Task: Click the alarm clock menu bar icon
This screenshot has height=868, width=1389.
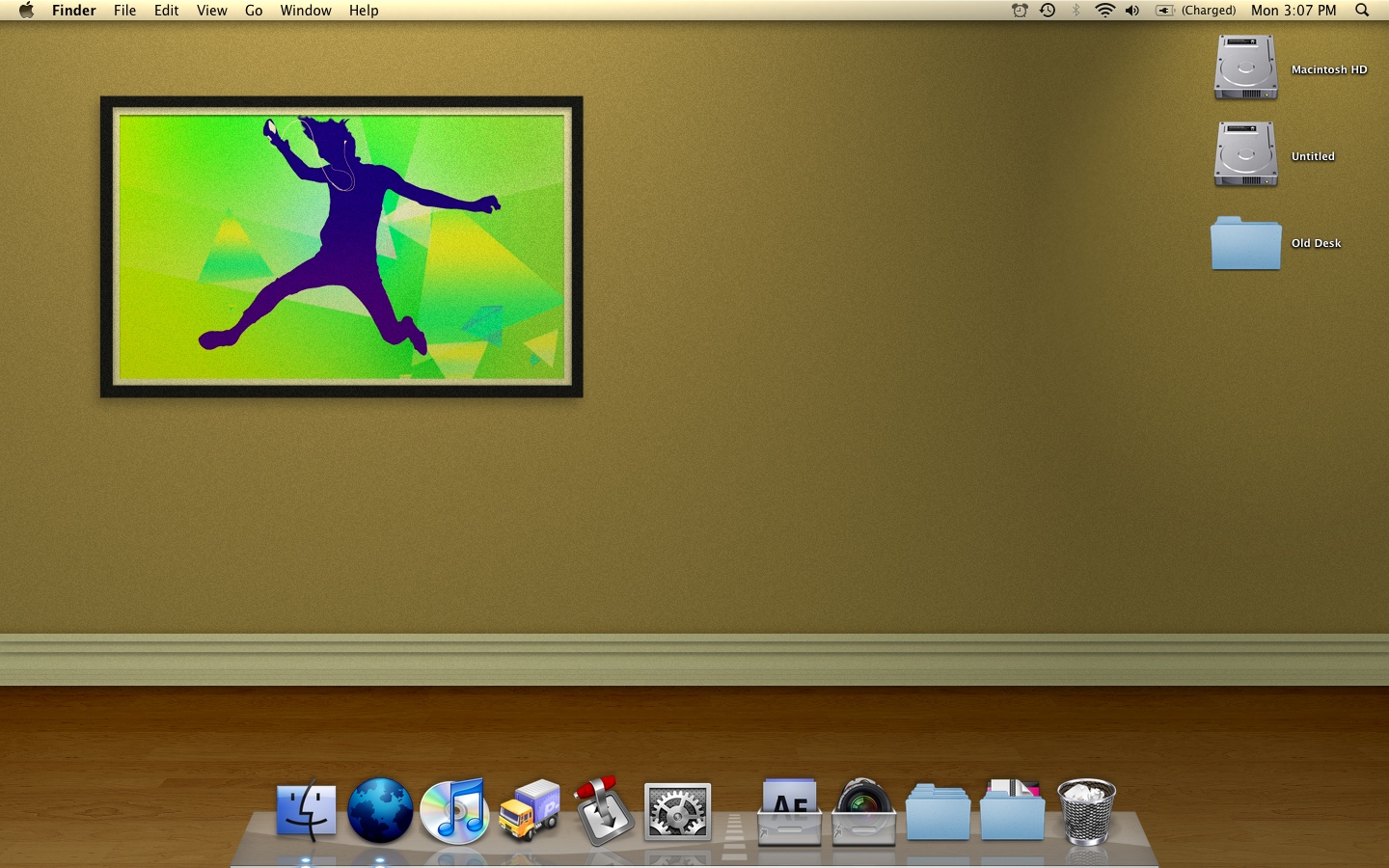Action: [x=1020, y=11]
